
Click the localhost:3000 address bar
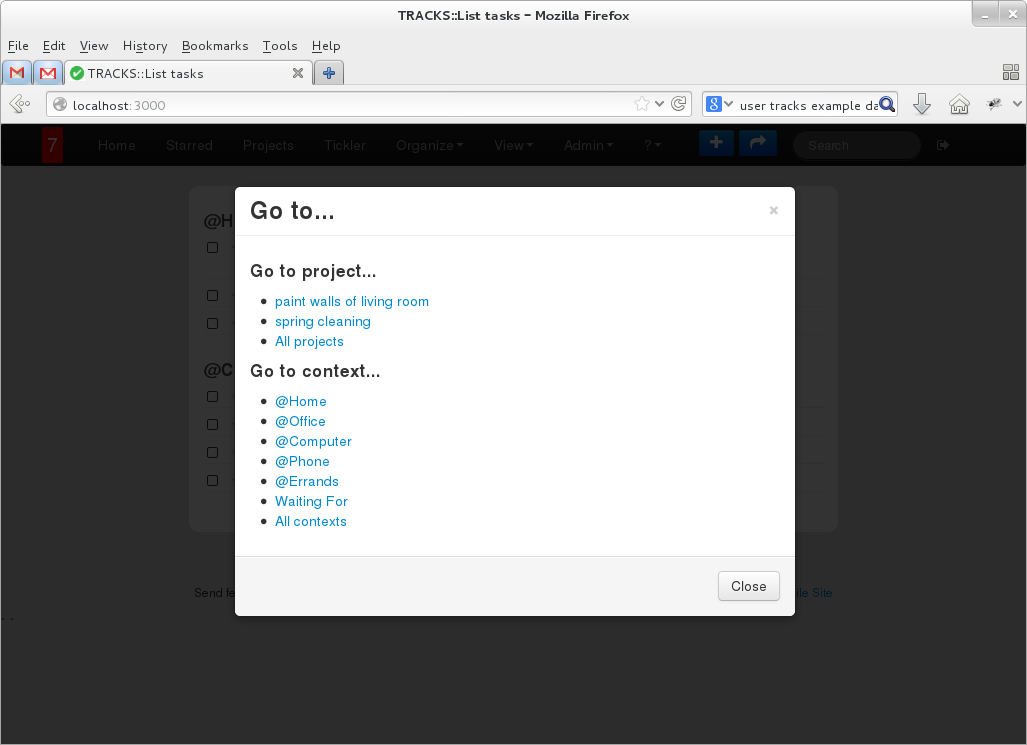340,105
